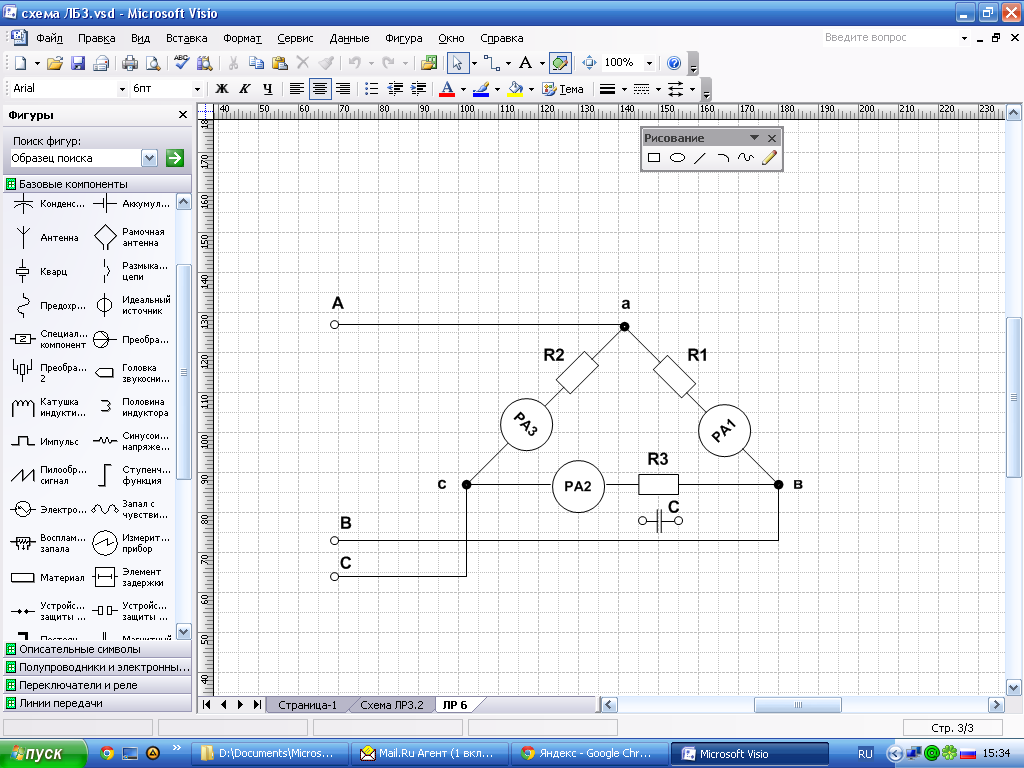Delete selection with X icon
1024x768 pixels.
(302, 63)
